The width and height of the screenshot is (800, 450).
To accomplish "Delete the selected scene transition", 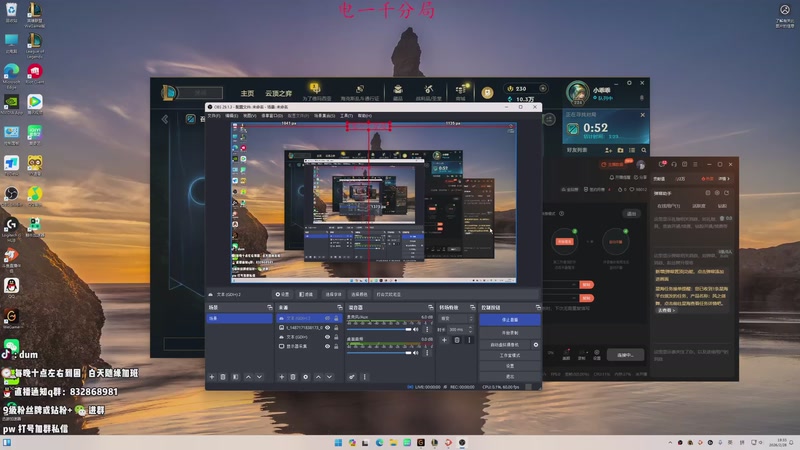I will tap(457, 340).
